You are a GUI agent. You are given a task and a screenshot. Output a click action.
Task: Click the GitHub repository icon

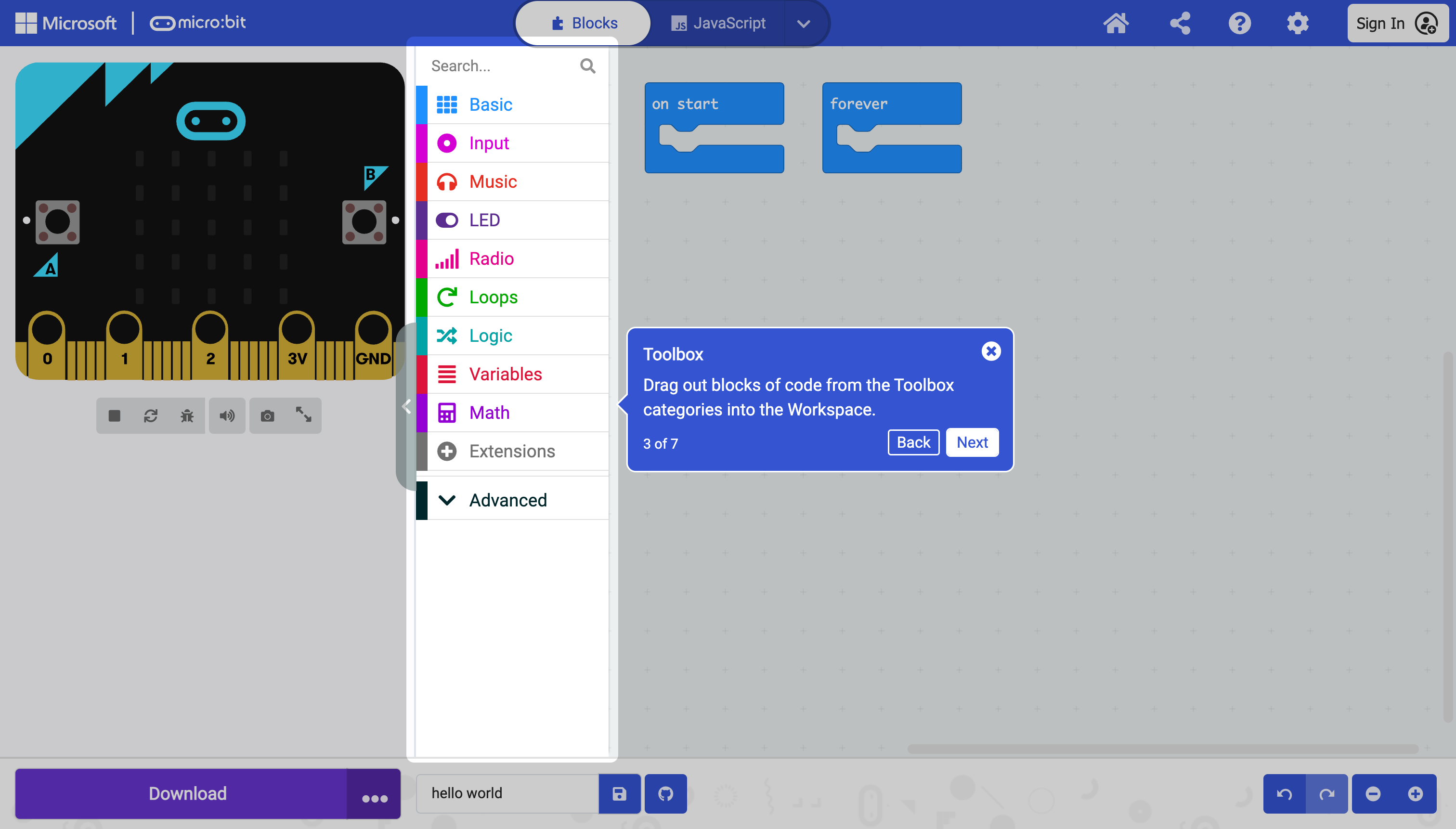tap(666, 793)
